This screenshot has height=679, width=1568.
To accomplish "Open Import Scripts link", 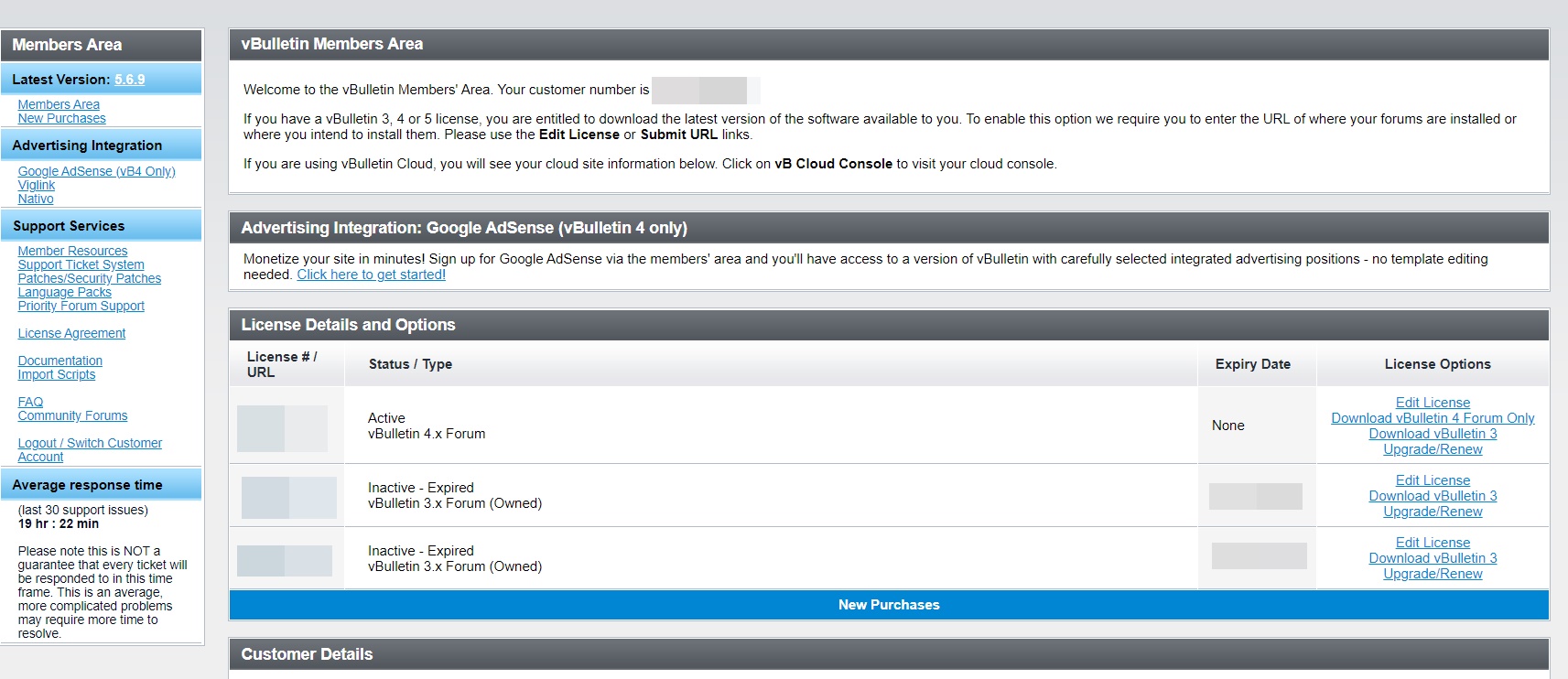I will coord(56,374).
